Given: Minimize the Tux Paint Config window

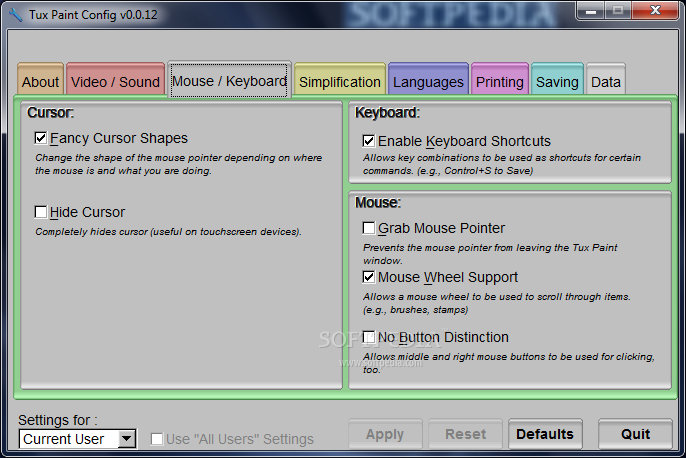Looking at the screenshot, I should [x=591, y=10].
